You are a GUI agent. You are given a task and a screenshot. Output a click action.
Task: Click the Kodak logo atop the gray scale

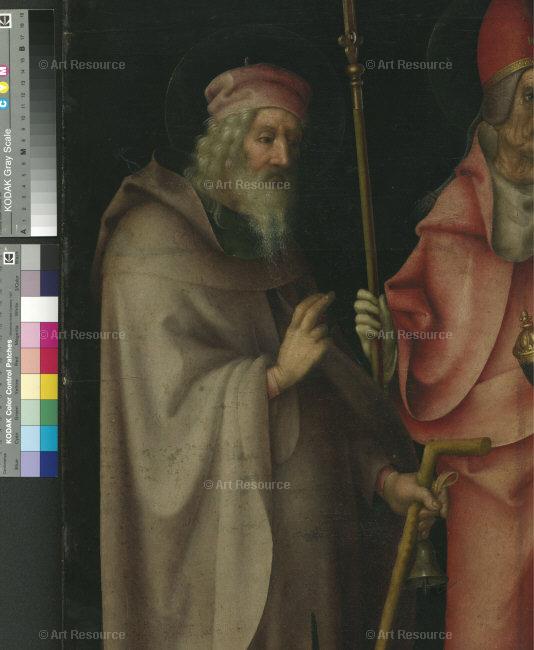(5, 21)
